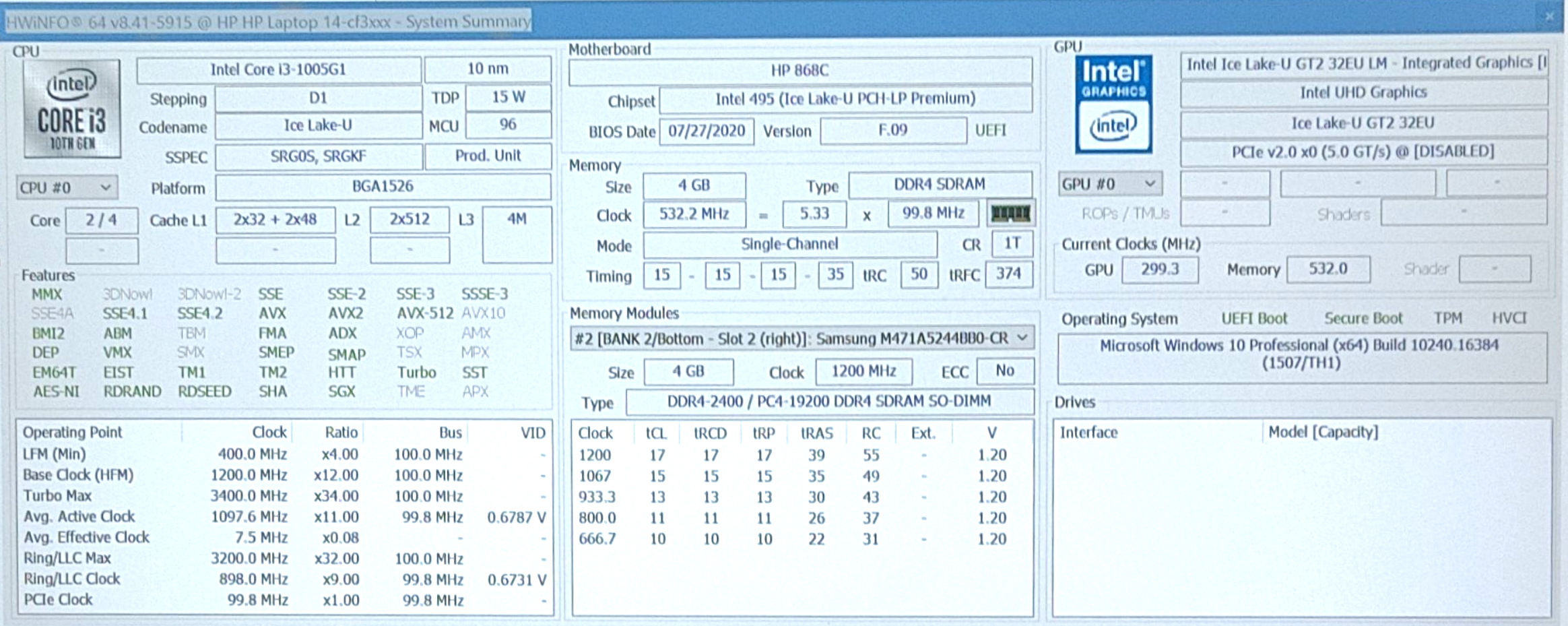This screenshot has width=1568, height=626.
Task: Select the LFM (Min) row
Action: [x=285, y=454]
